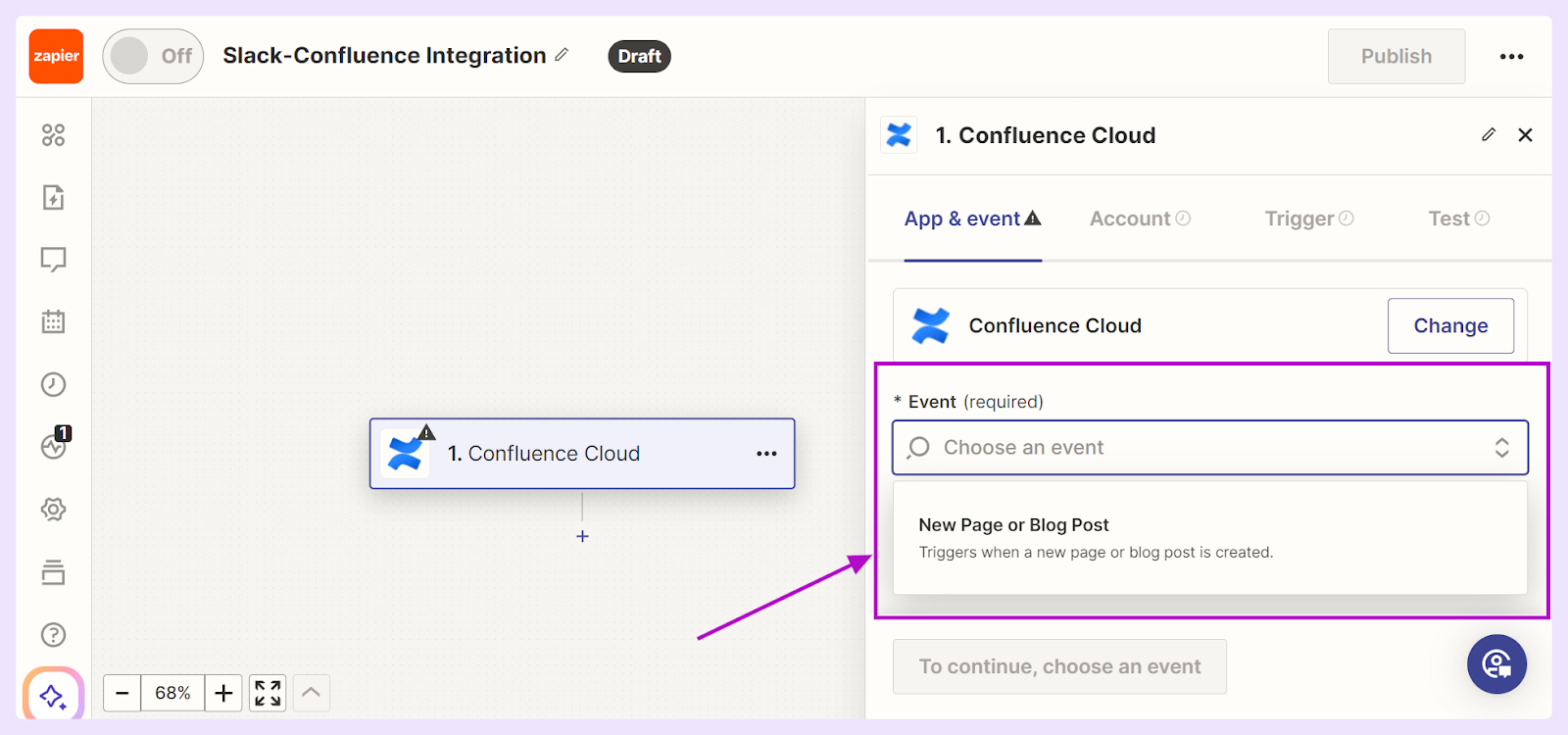Launch the AI sparkle assistant button

(53, 696)
